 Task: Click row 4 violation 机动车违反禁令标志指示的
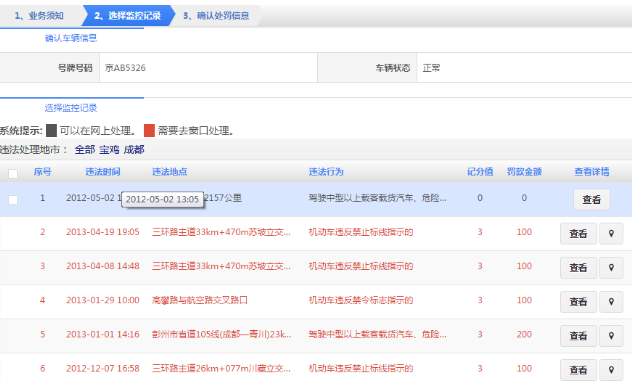click(x=361, y=300)
